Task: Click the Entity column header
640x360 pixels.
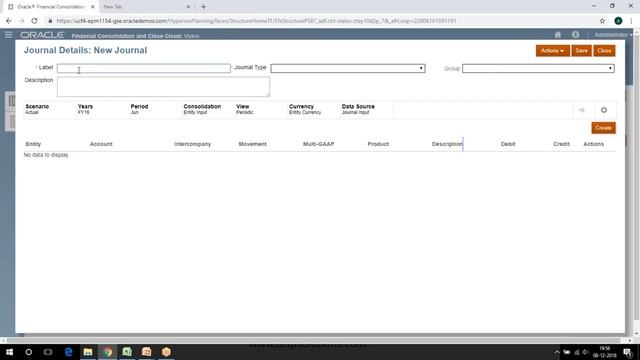Action: pos(33,144)
